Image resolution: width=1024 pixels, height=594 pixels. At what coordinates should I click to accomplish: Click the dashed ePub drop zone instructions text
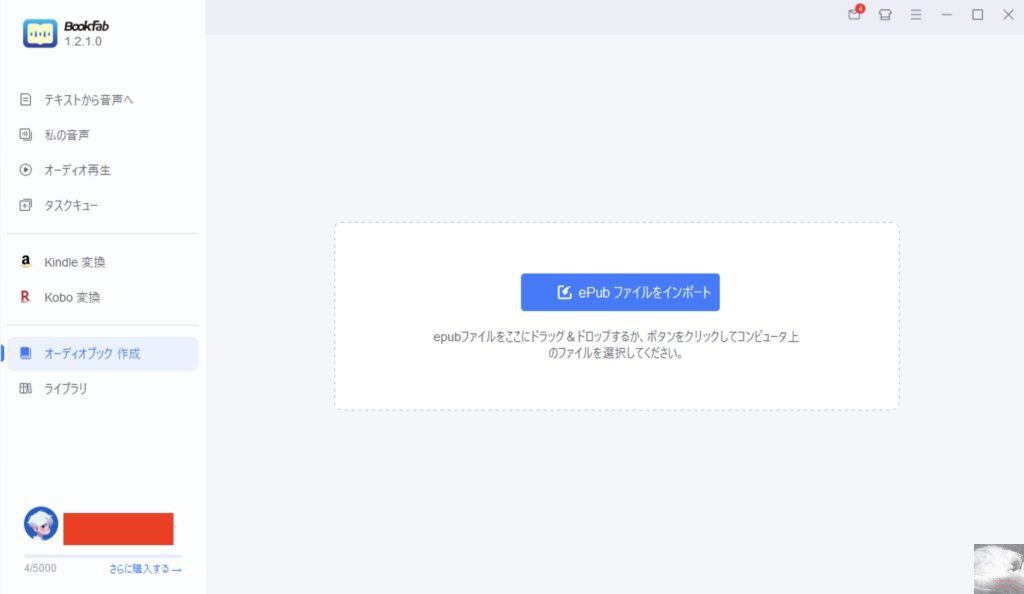click(616, 345)
